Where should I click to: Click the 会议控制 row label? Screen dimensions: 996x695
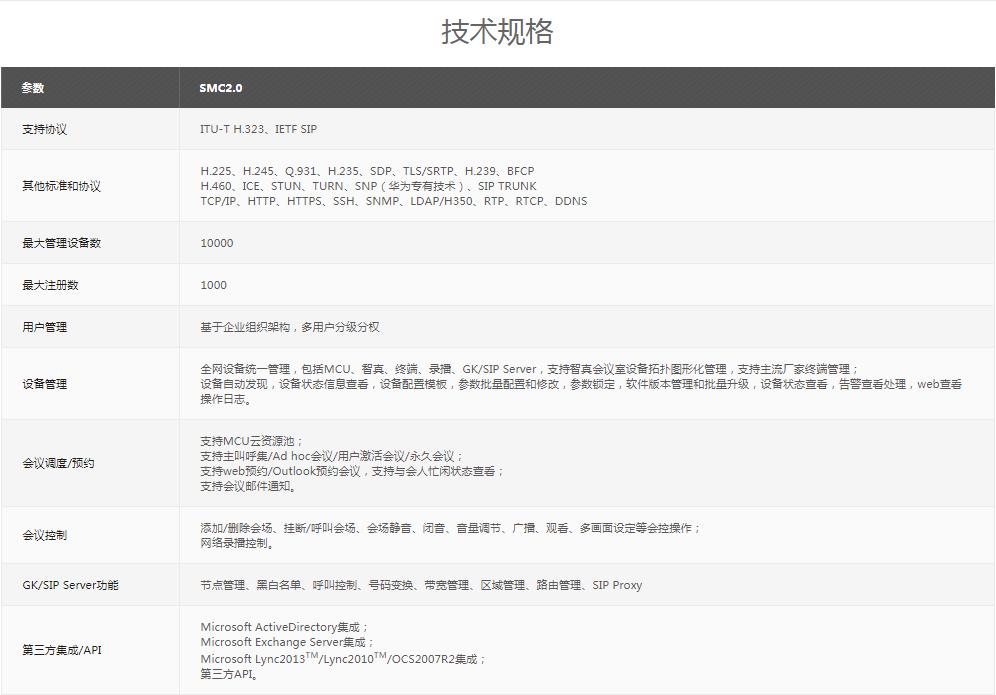(44, 535)
